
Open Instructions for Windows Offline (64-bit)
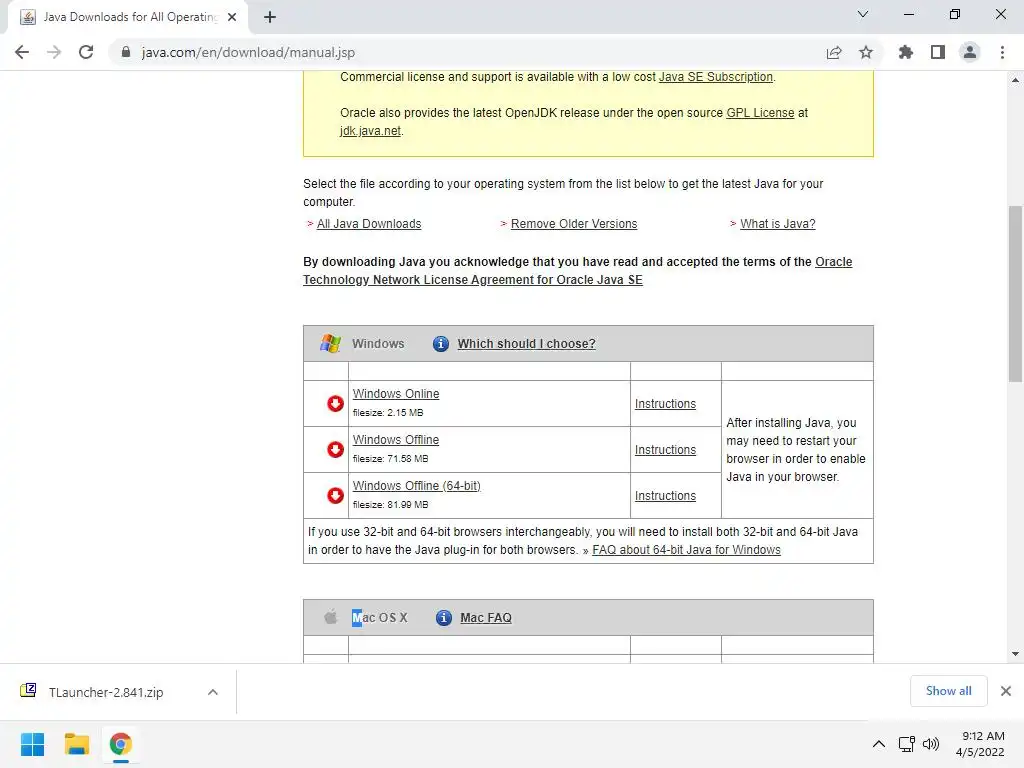665,496
